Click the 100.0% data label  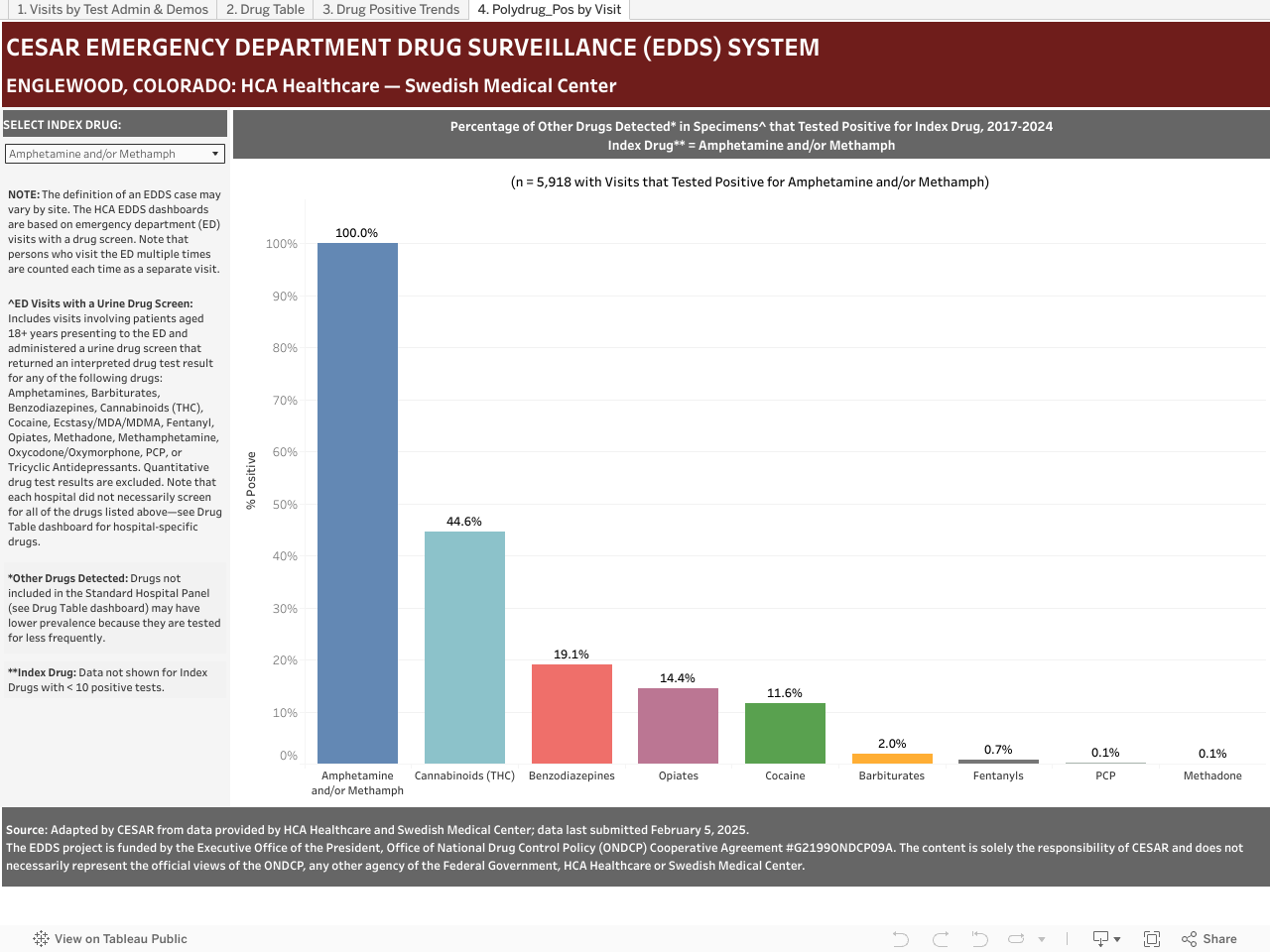357,233
